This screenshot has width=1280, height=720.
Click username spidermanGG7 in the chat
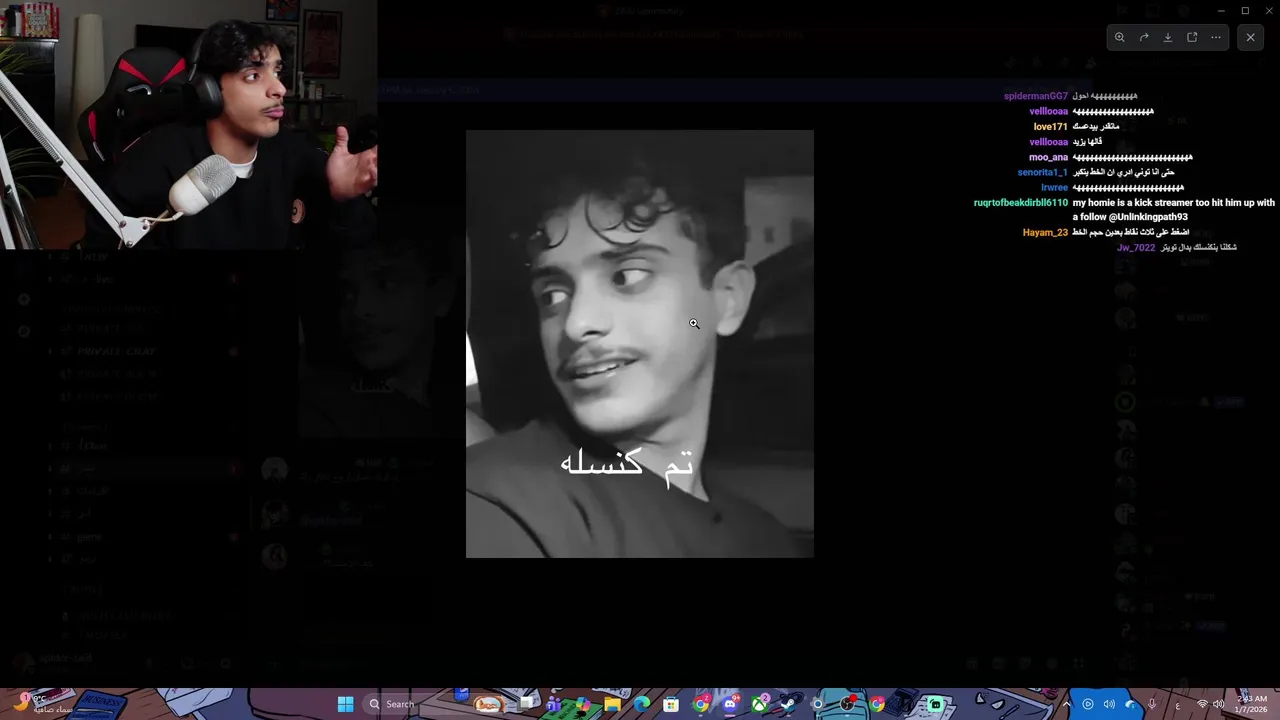coord(1036,96)
